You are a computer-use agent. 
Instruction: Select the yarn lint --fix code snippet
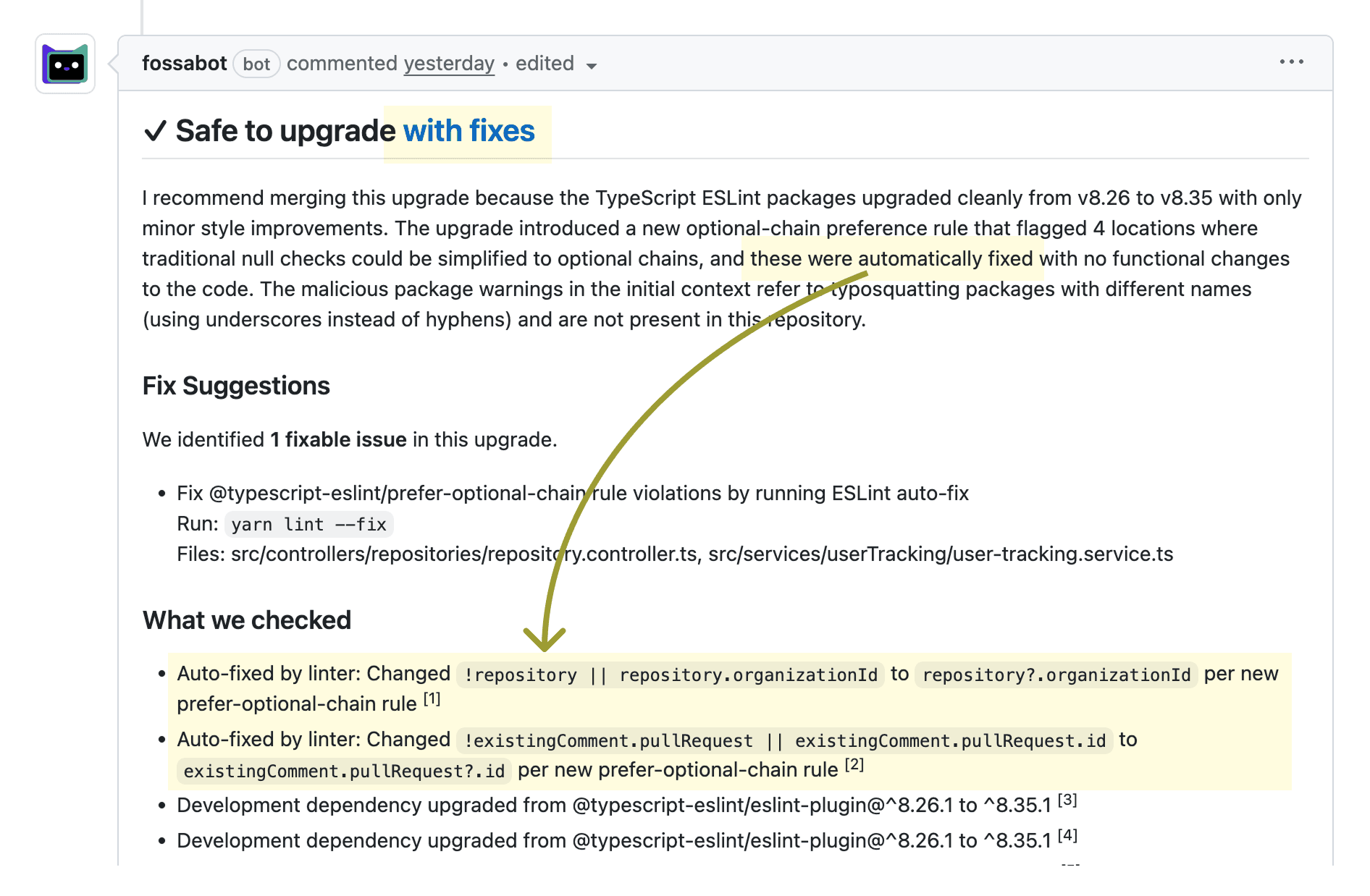(309, 524)
